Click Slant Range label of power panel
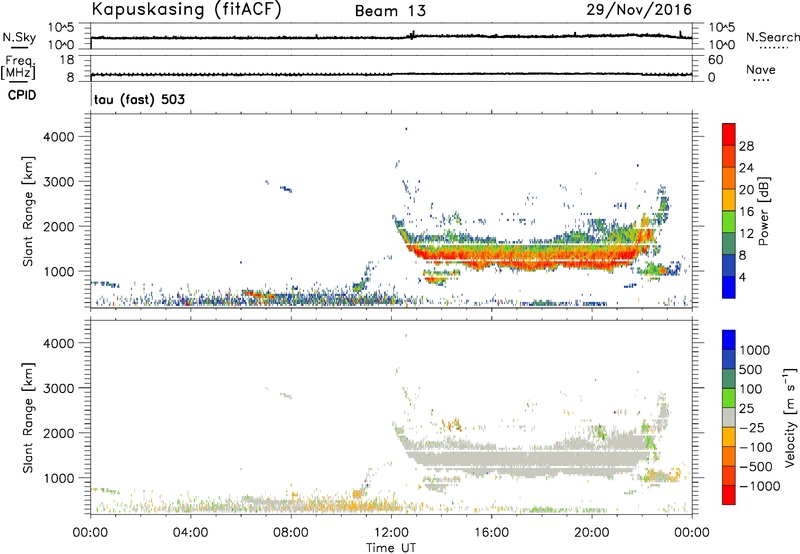Viewport: 800px width, 554px height. pos(28,212)
